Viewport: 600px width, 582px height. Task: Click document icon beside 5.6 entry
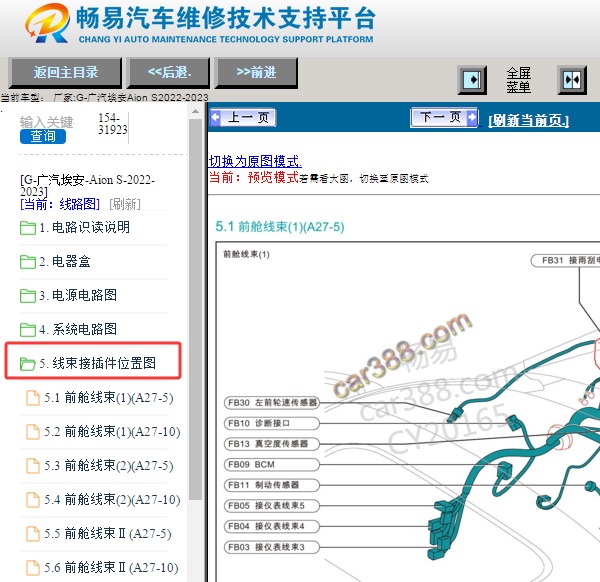tap(33, 568)
